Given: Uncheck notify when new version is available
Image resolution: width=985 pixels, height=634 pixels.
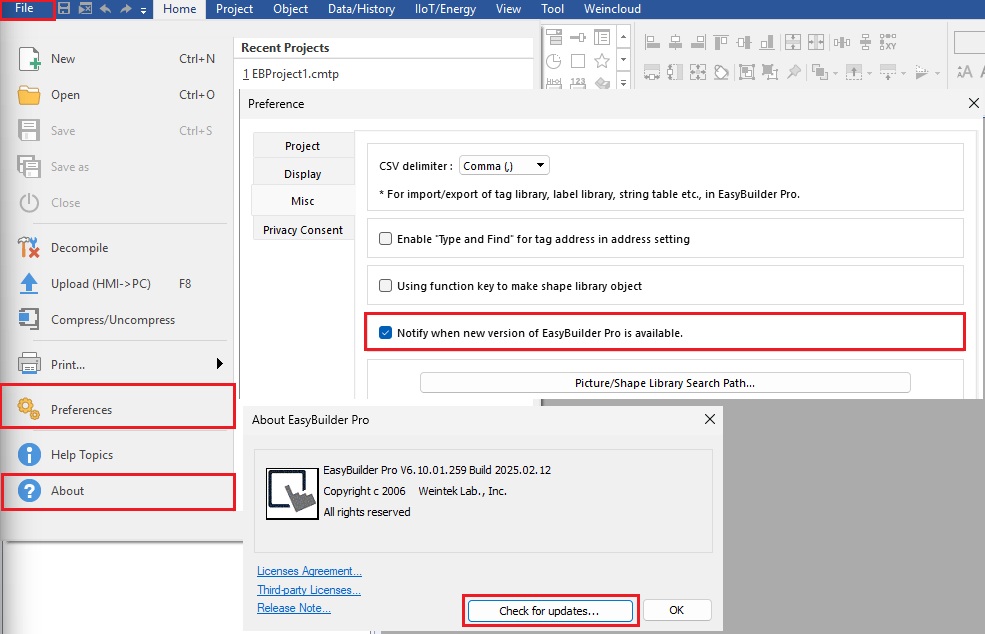Looking at the screenshot, I should coord(386,333).
